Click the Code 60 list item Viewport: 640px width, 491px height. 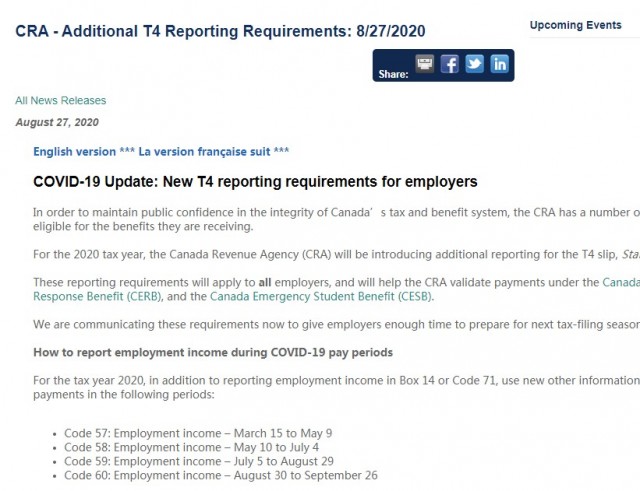(221, 475)
